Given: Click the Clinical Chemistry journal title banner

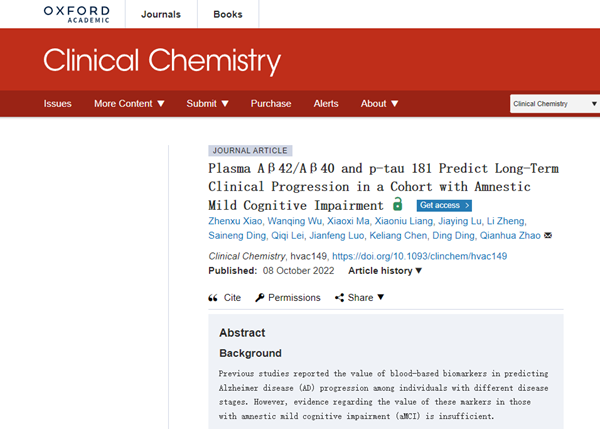Looking at the screenshot, I should [x=162, y=60].
